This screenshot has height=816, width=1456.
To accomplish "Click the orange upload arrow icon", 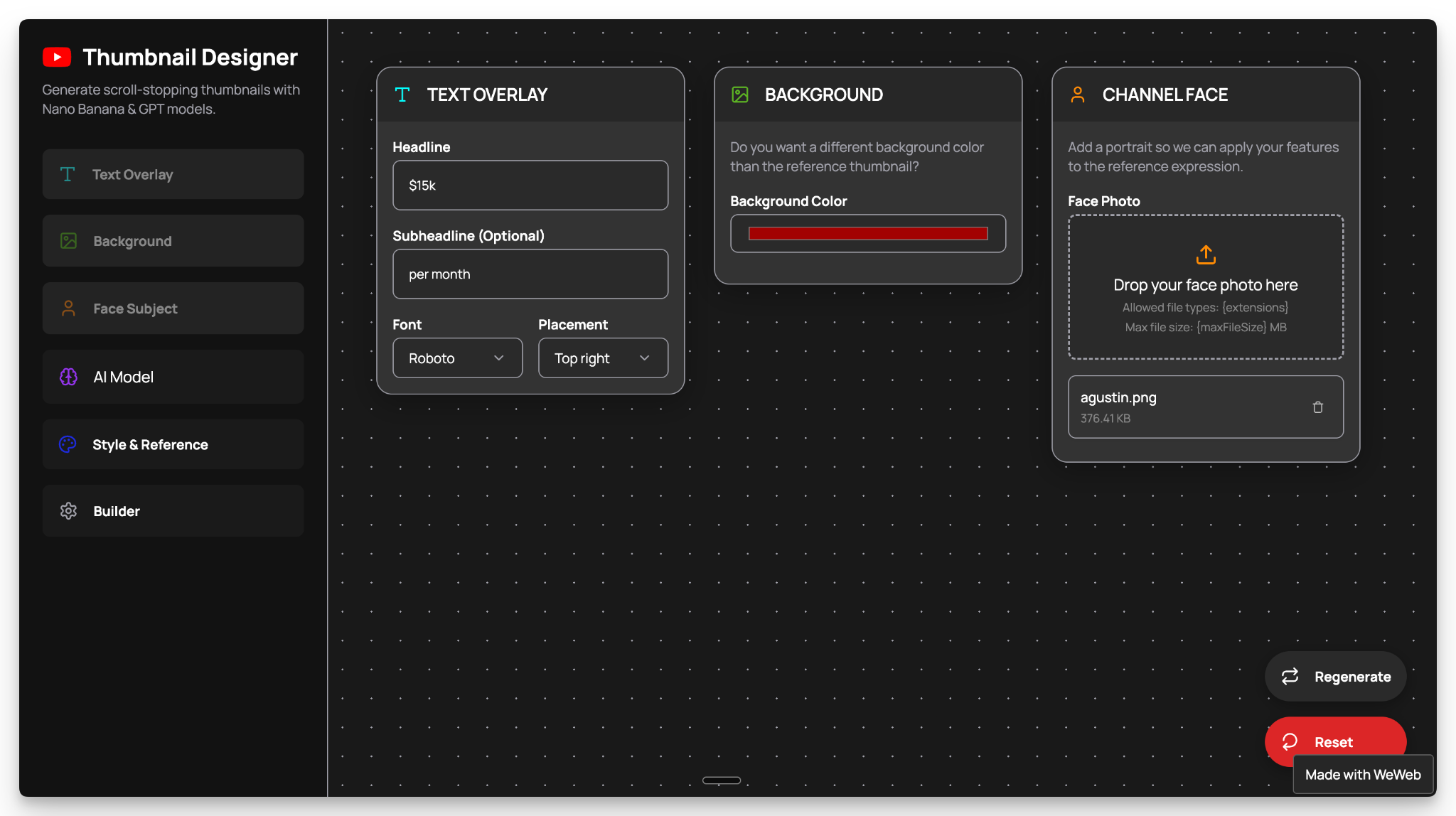I will [x=1206, y=254].
